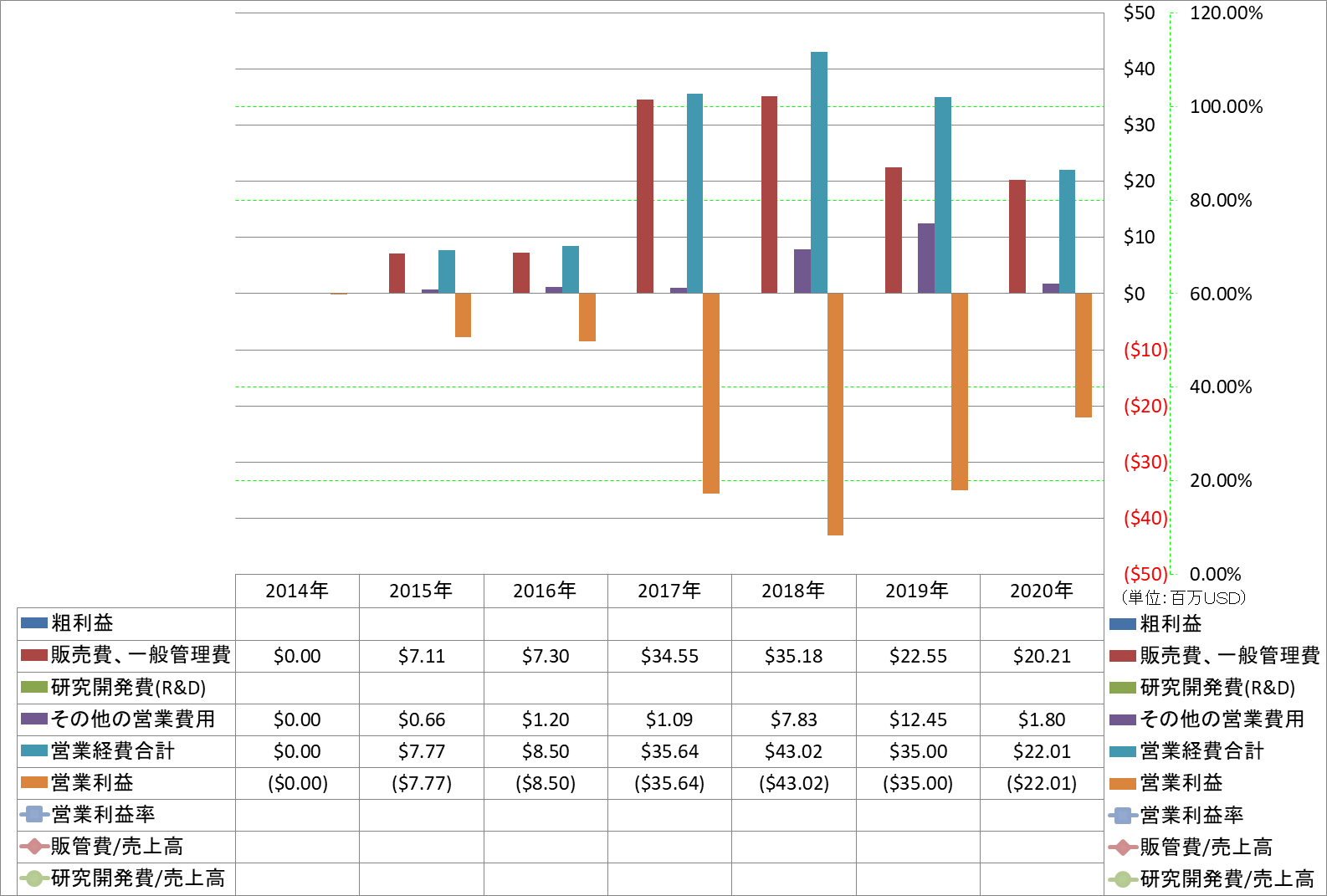Click the teal 営業経費合計 swatch in right legend
The image size is (1327, 896).
[1123, 751]
